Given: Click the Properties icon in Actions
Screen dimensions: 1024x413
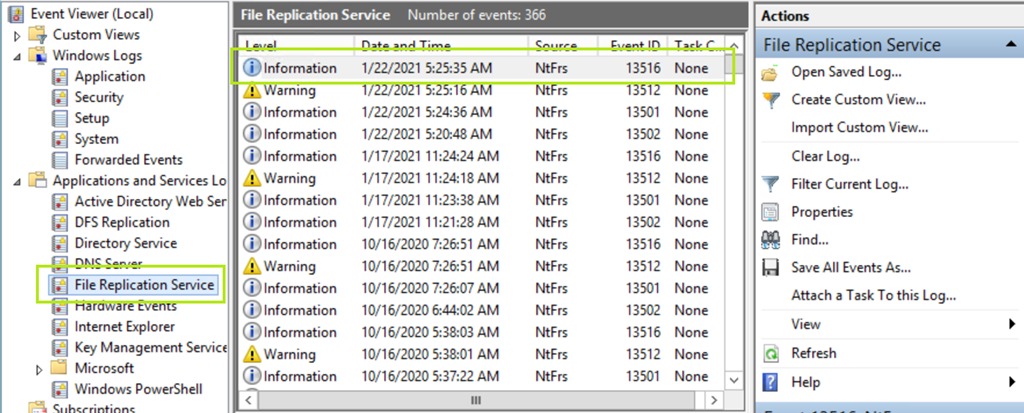Looking at the screenshot, I should click(x=770, y=212).
